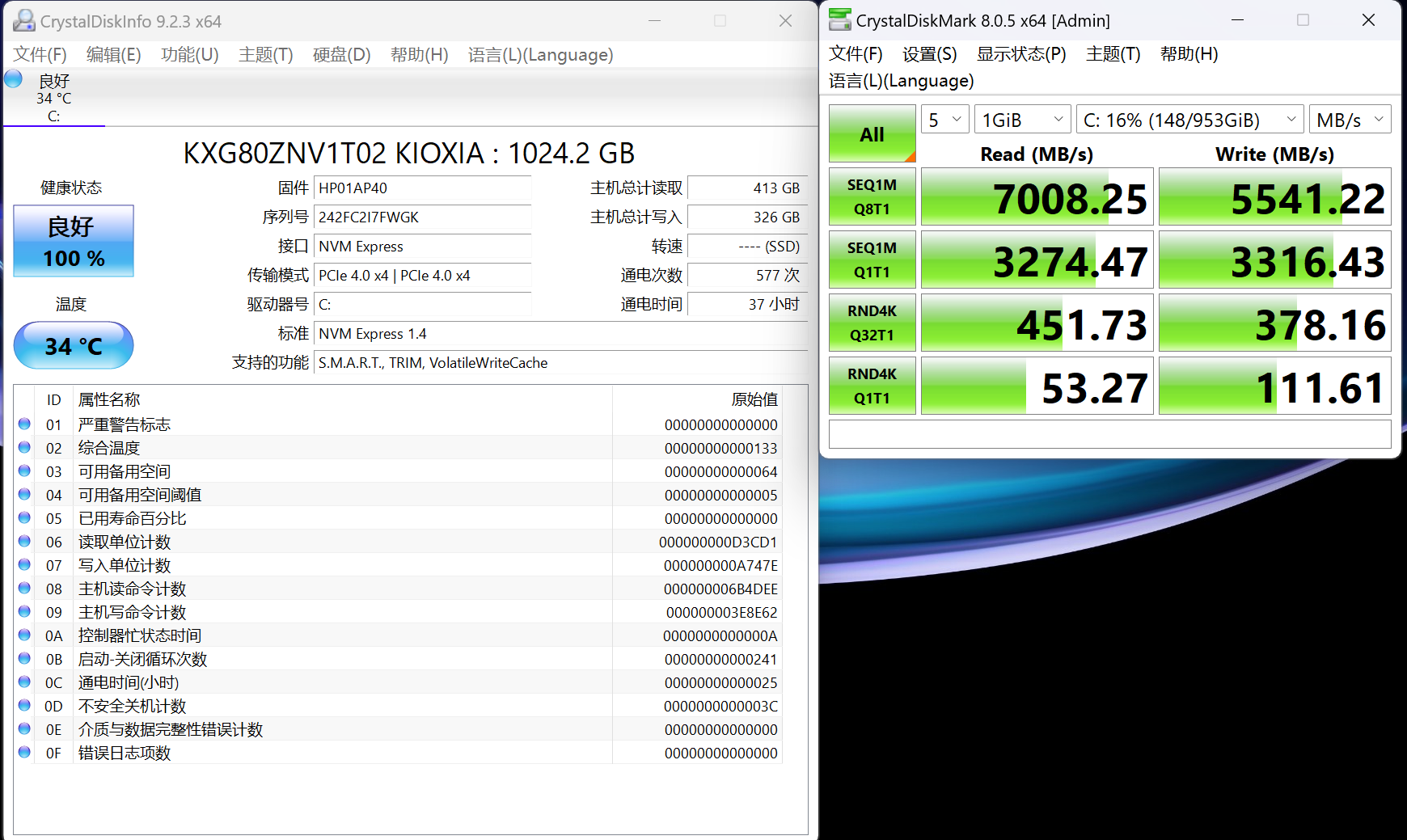Click the SEQ1M Q8T1 write result 5541.22
This screenshot has height=840, width=1407.
(x=1275, y=196)
